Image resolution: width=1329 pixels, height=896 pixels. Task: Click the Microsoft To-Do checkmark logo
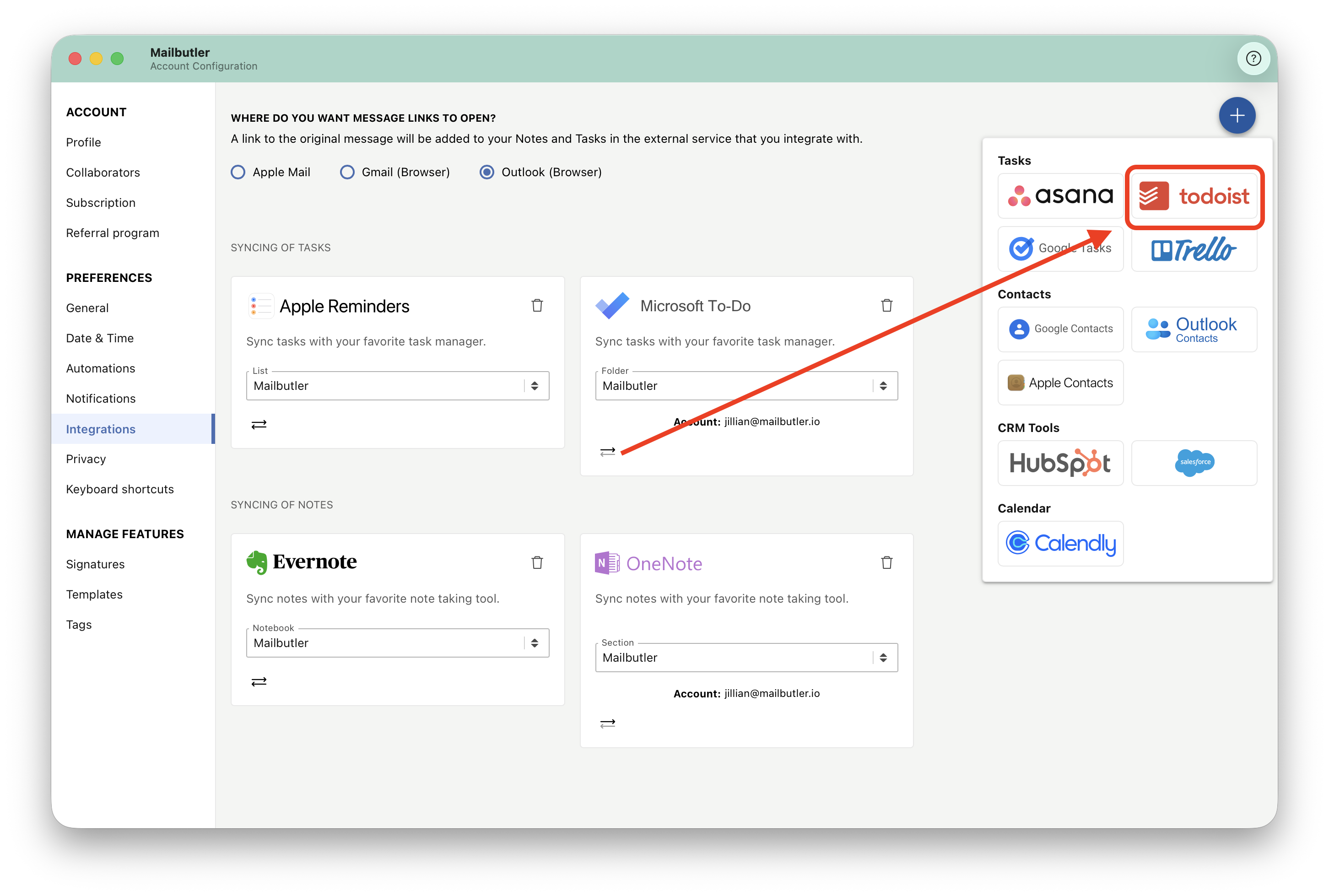tap(612, 306)
